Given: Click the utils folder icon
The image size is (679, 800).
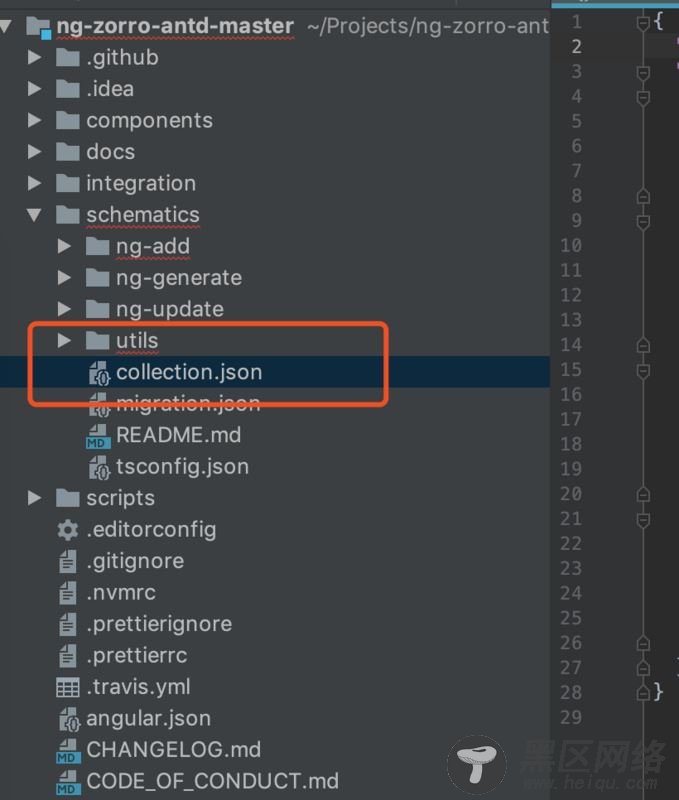Looking at the screenshot, I should click(x=97, y=341).
